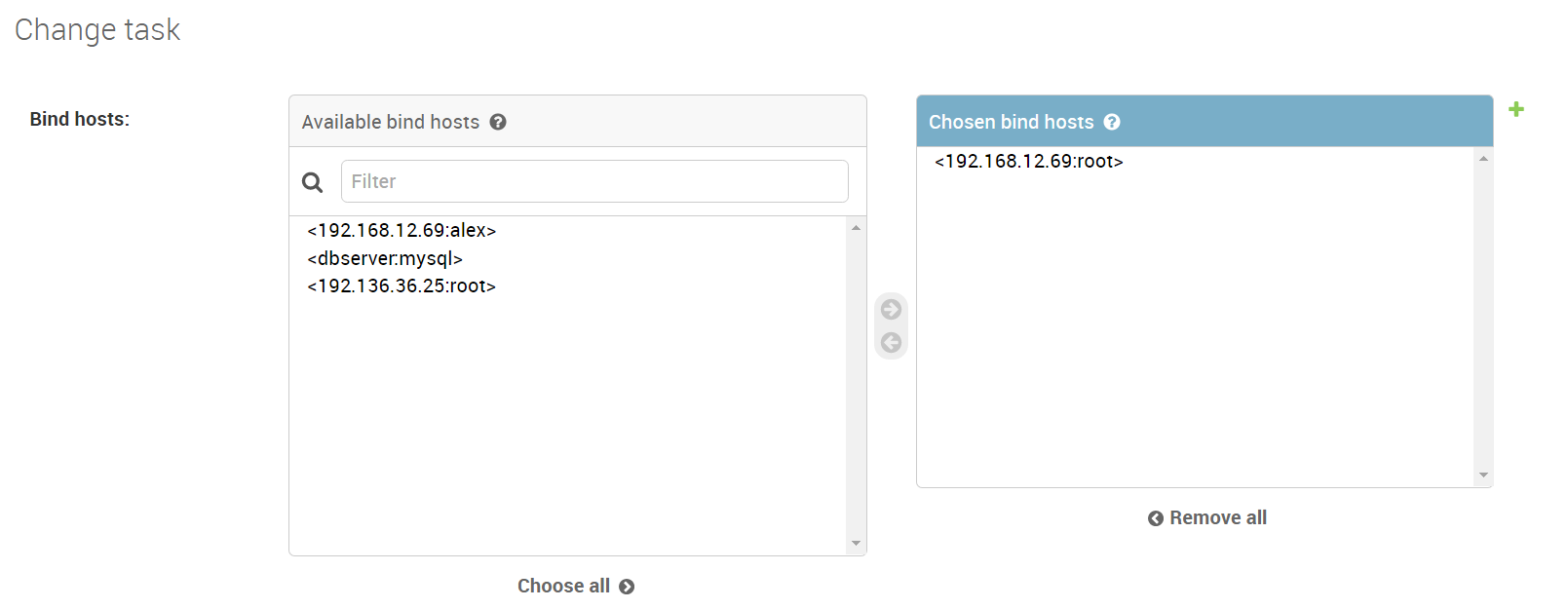Click available list scrollbar up arrow

pos(856,227)
